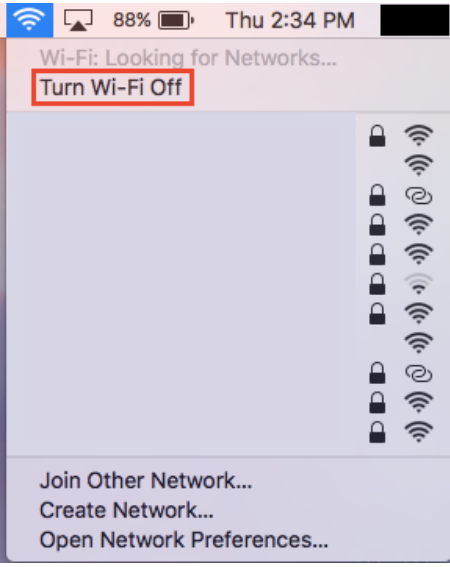
Task: Select Join Other Network...
Action: [x=145, y=480]
